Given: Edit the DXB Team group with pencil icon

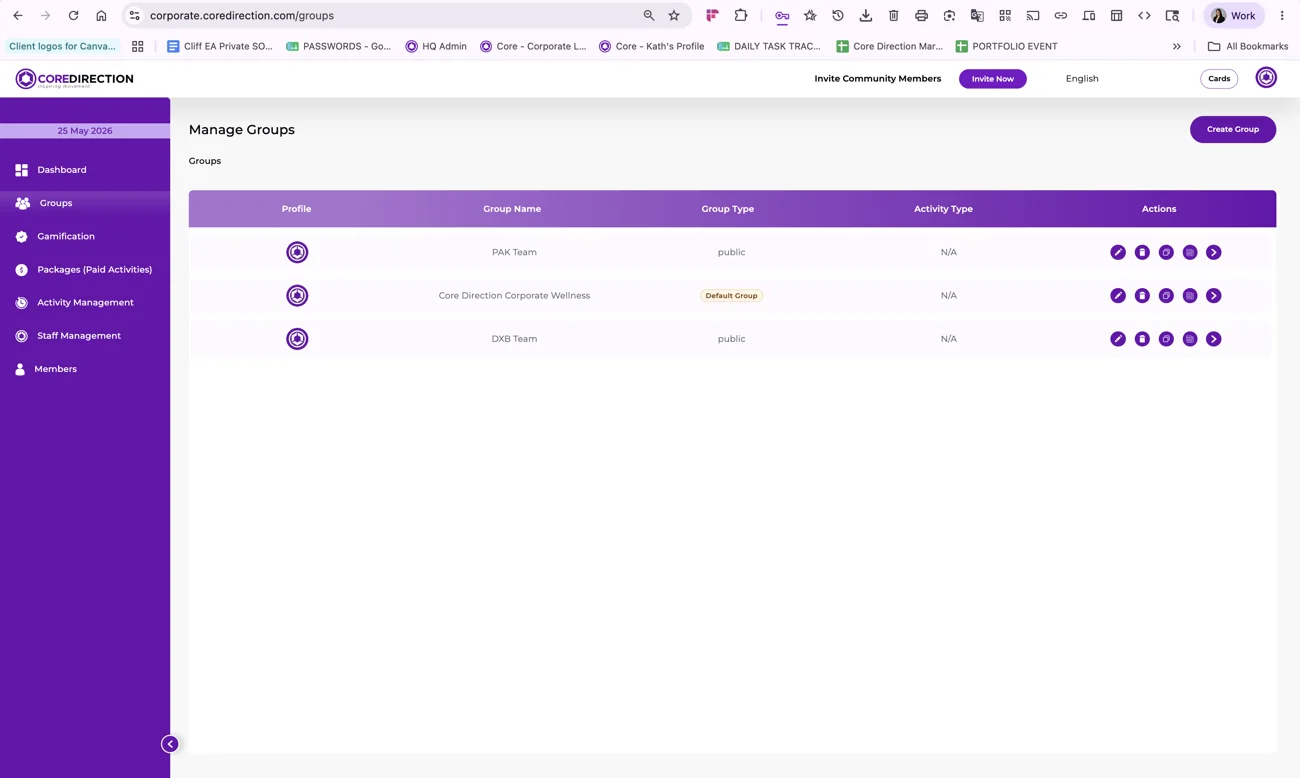Looking at the screenshot, I should pyautogui.click(x=1118, y=339).
